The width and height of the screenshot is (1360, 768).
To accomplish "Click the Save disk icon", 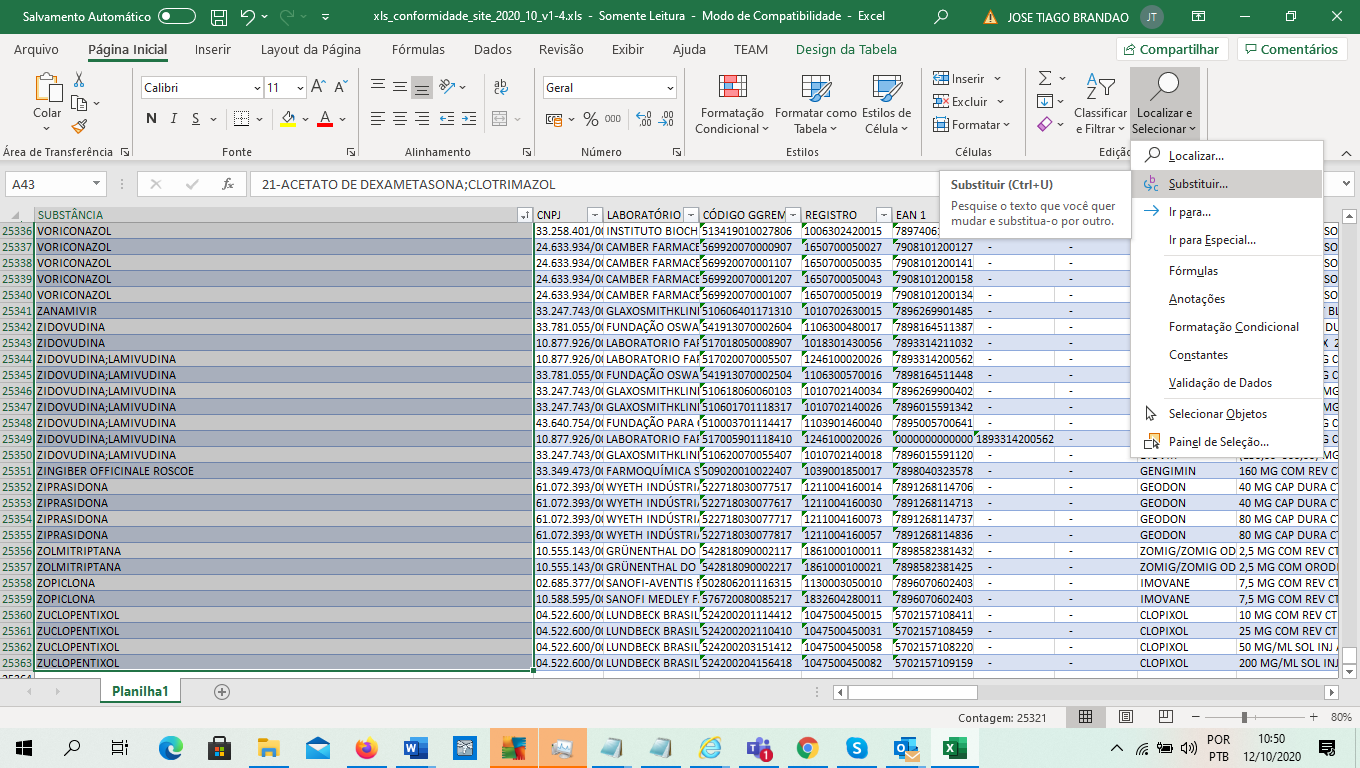I will (220, 17).
